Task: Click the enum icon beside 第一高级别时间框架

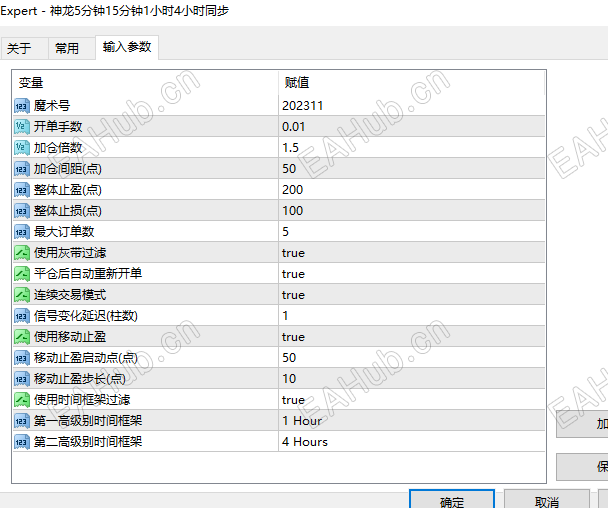Action: (22, 421)
